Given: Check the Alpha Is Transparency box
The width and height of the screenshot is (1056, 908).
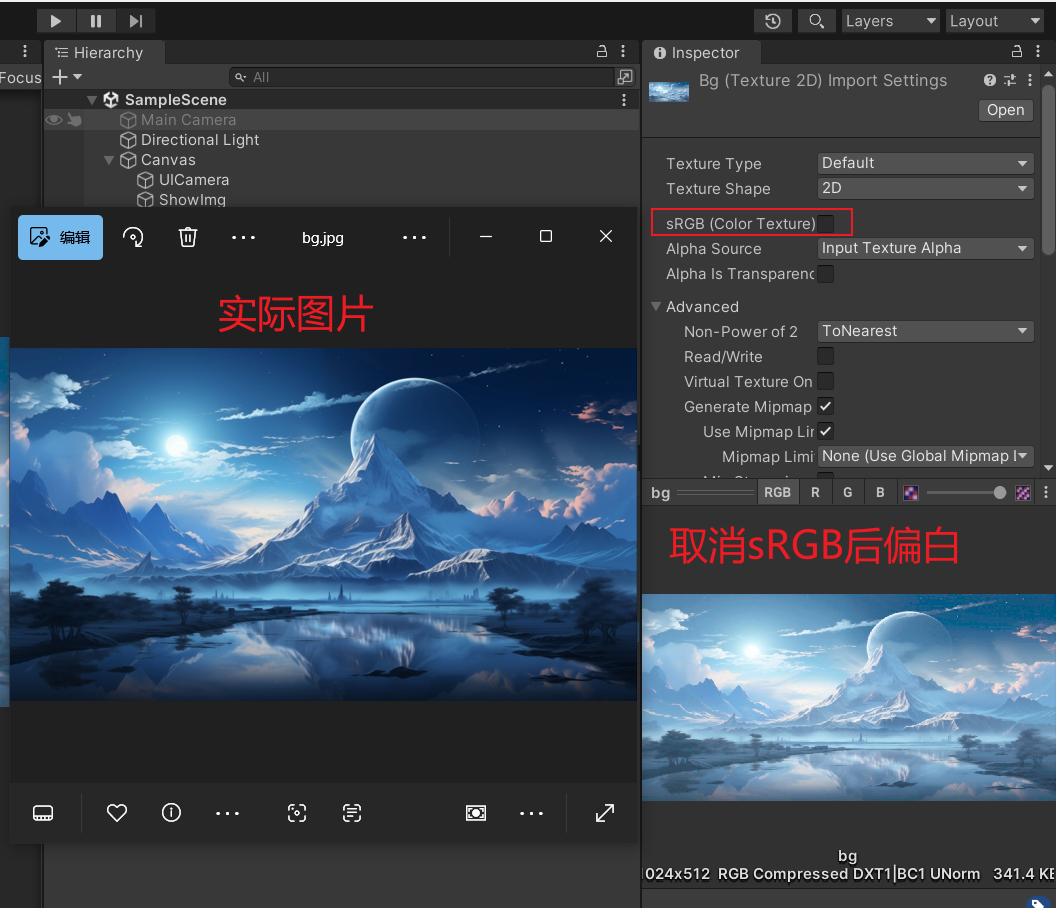Looking at the screenshot, I should [825, 274].
